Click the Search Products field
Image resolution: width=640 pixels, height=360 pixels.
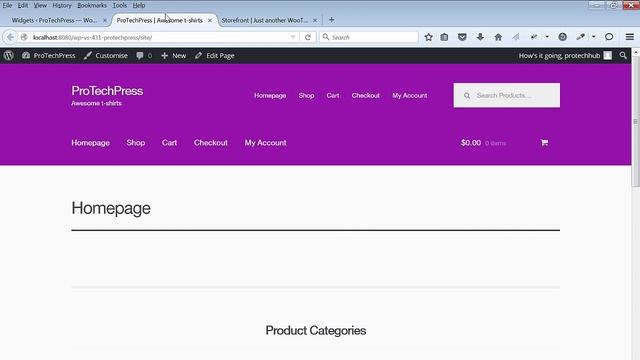click(x=507, y=96)
